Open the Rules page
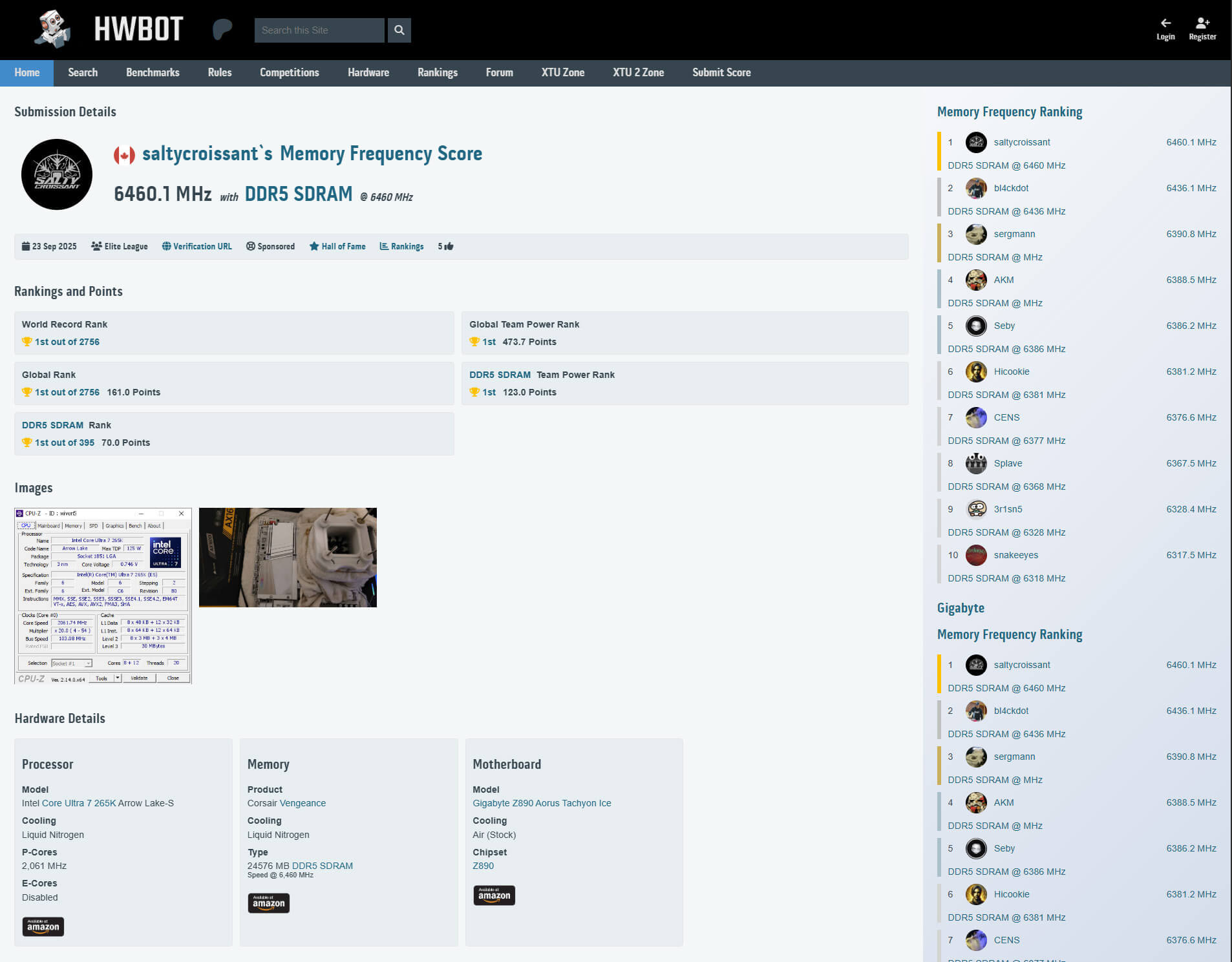Viewport: 1232px width, 962px height. 220,73
